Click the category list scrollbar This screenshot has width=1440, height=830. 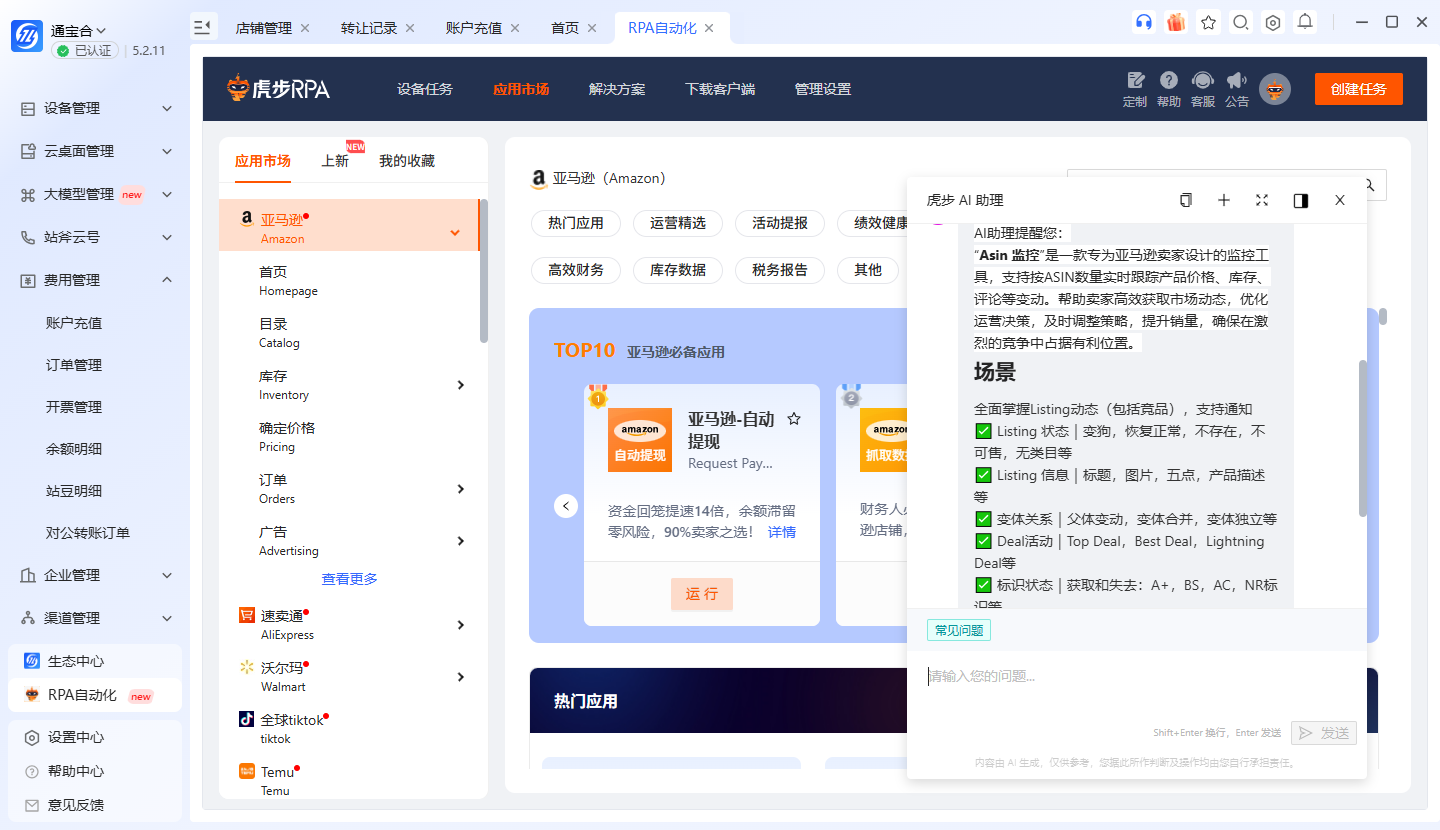click(483, 270)
